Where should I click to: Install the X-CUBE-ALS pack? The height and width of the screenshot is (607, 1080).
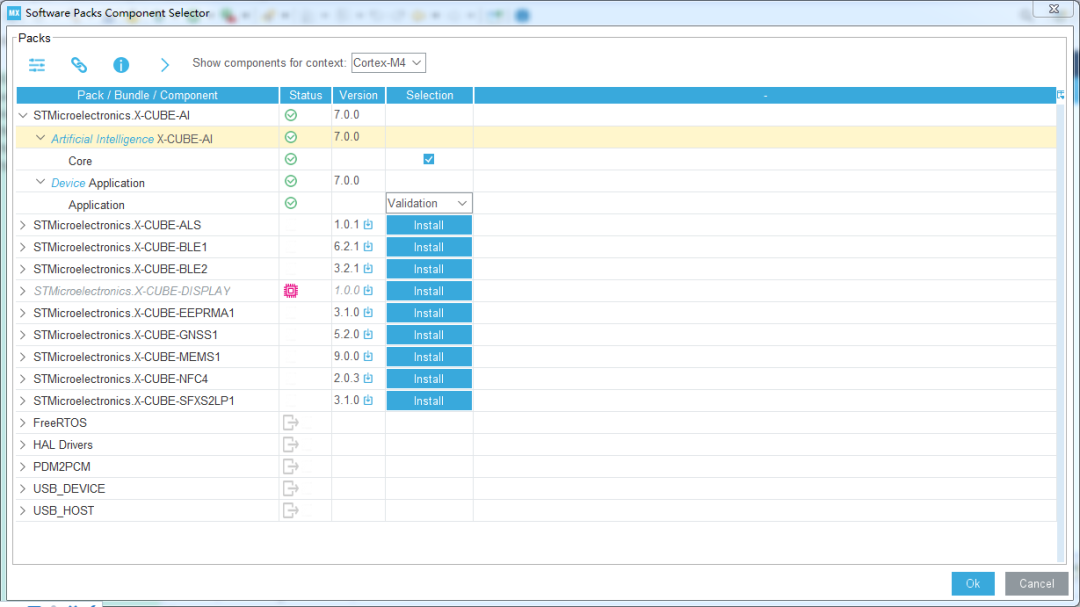point(428,225)
